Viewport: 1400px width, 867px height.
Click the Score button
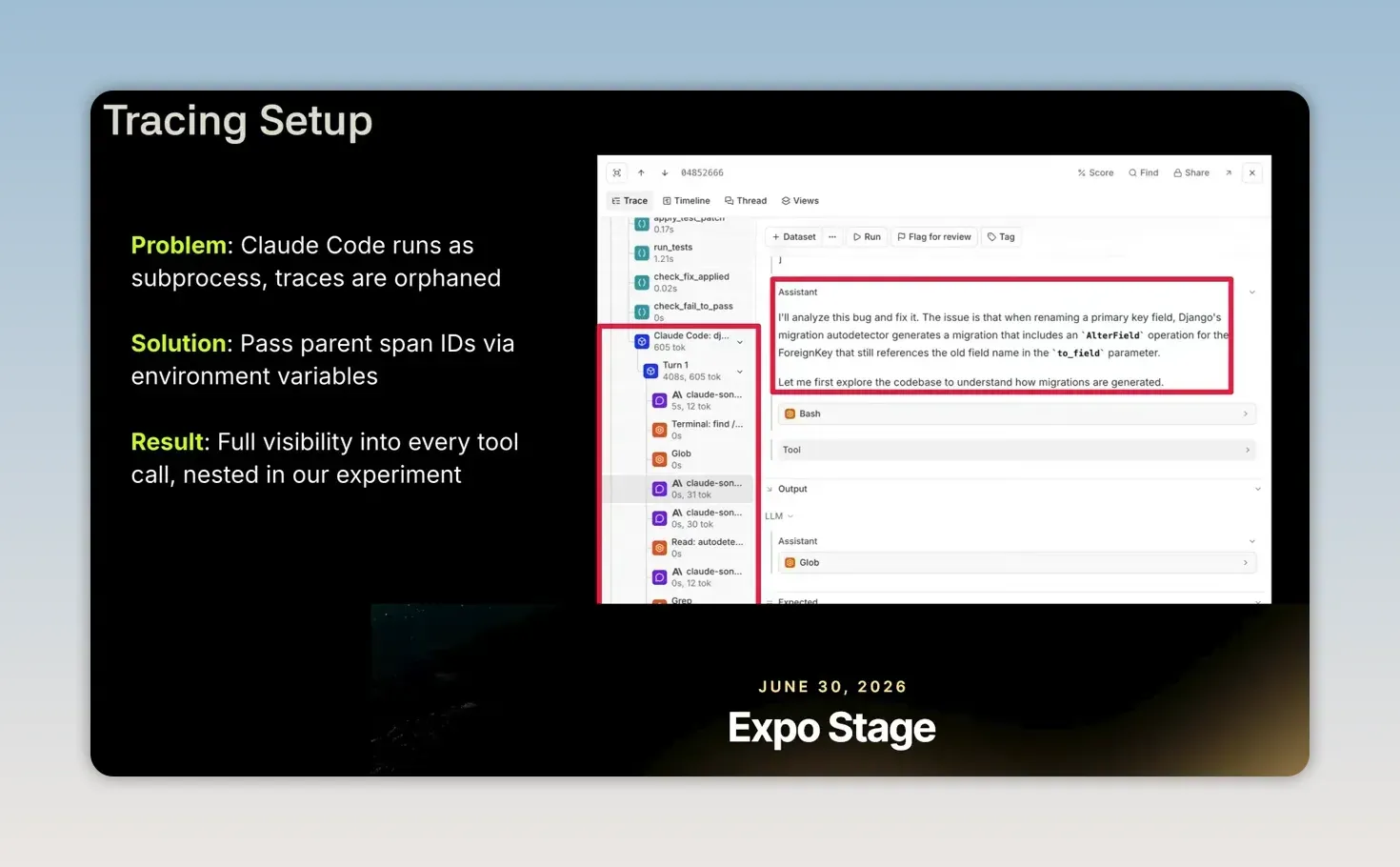[1095, 172]
